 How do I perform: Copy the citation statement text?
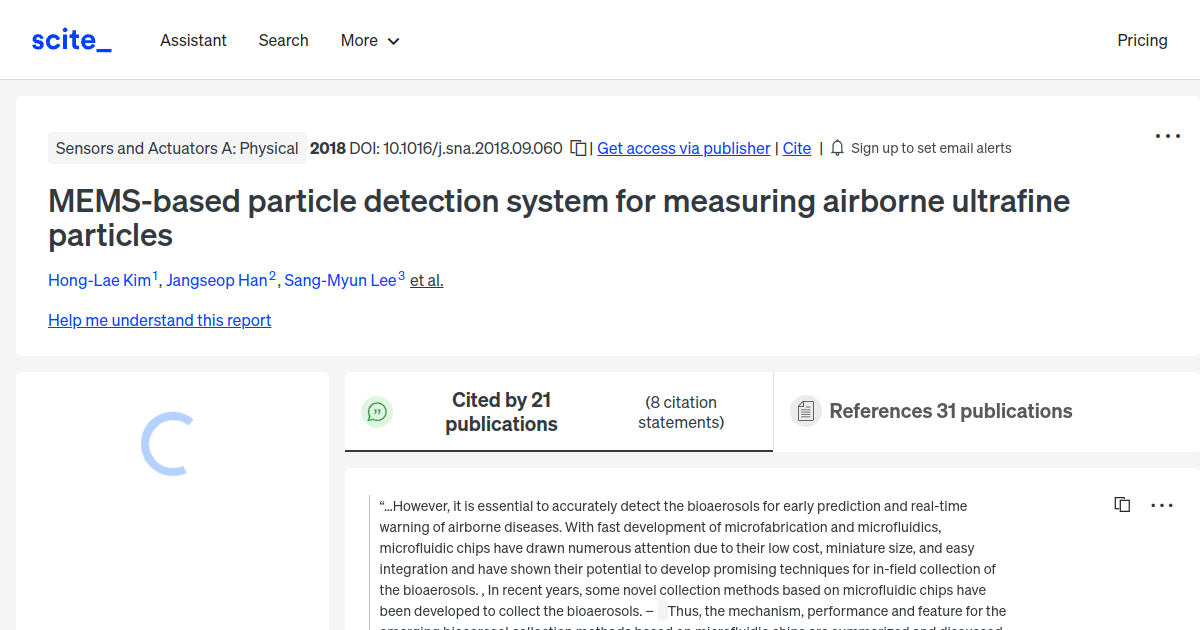point(1122,504)
